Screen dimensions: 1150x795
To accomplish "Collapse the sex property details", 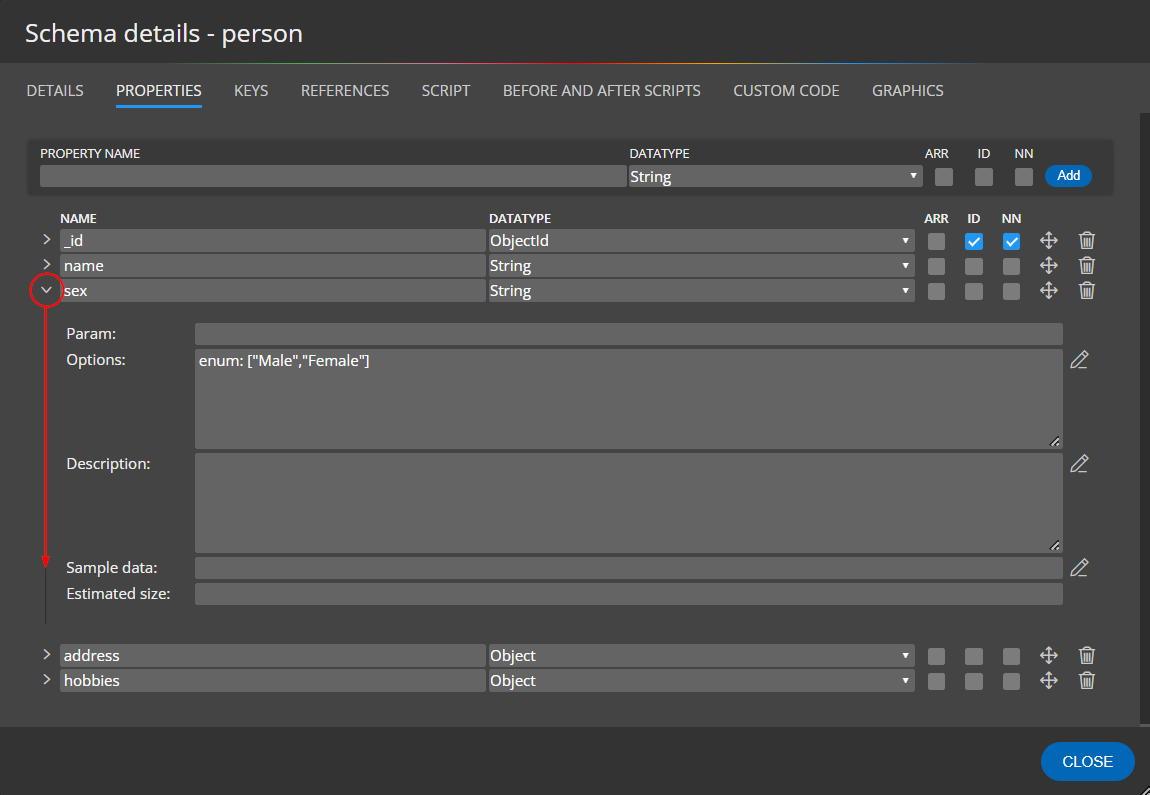I will point(46,291).
